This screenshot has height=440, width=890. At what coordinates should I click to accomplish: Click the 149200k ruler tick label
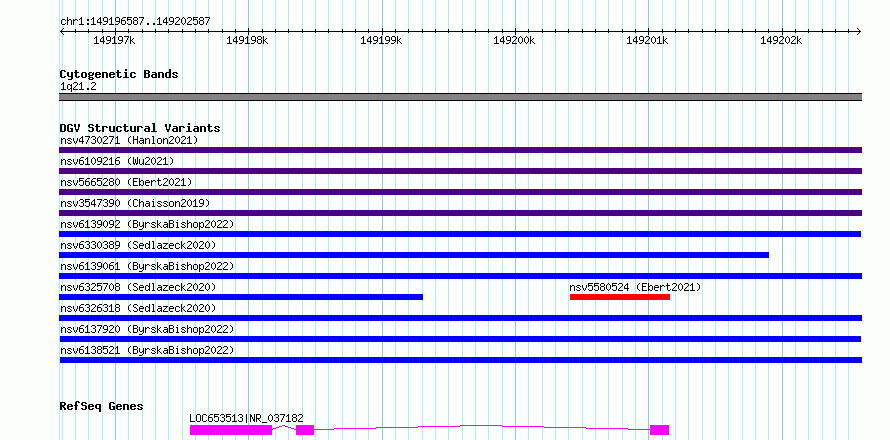point(514,40)
